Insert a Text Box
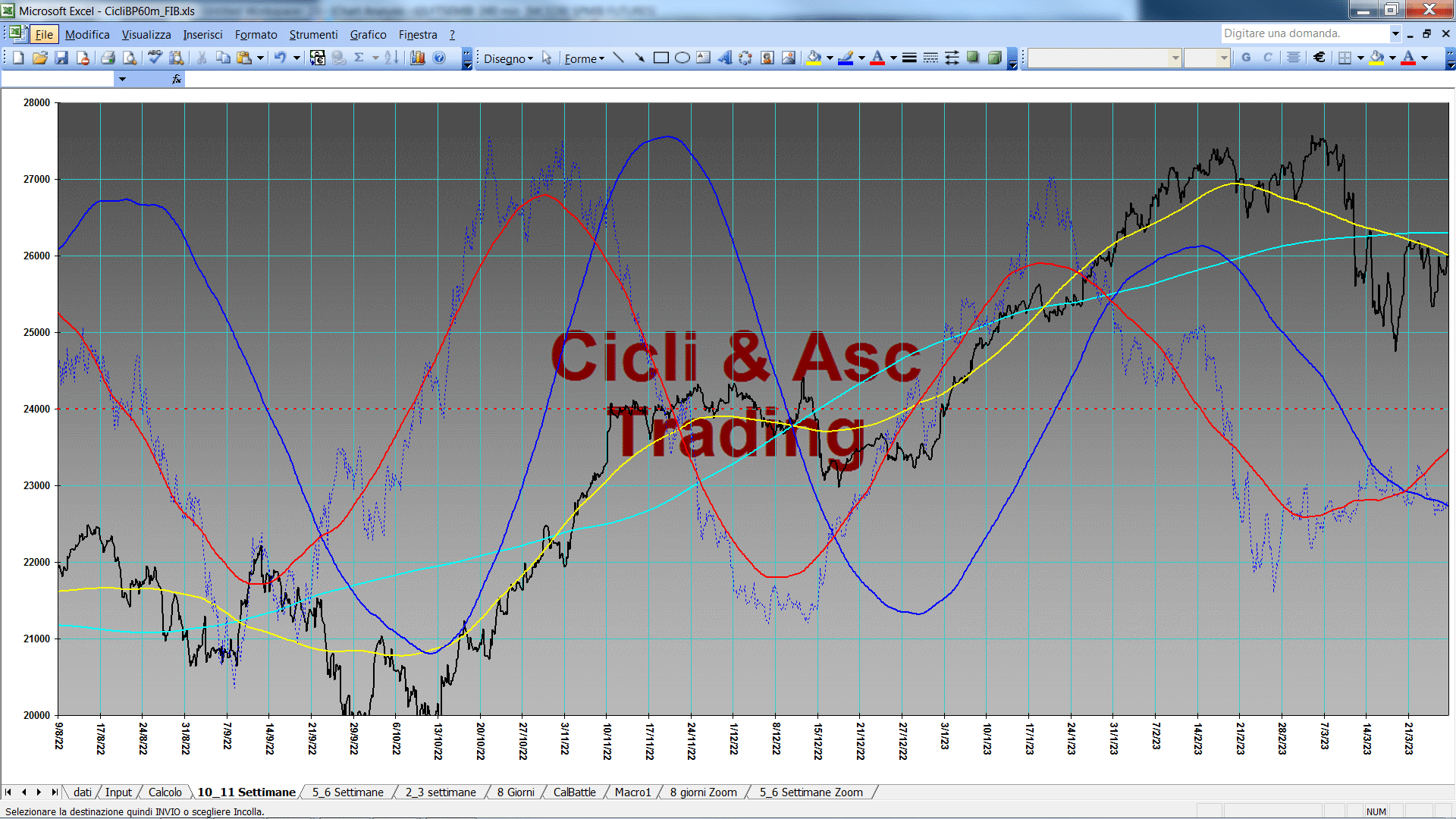 703,58
